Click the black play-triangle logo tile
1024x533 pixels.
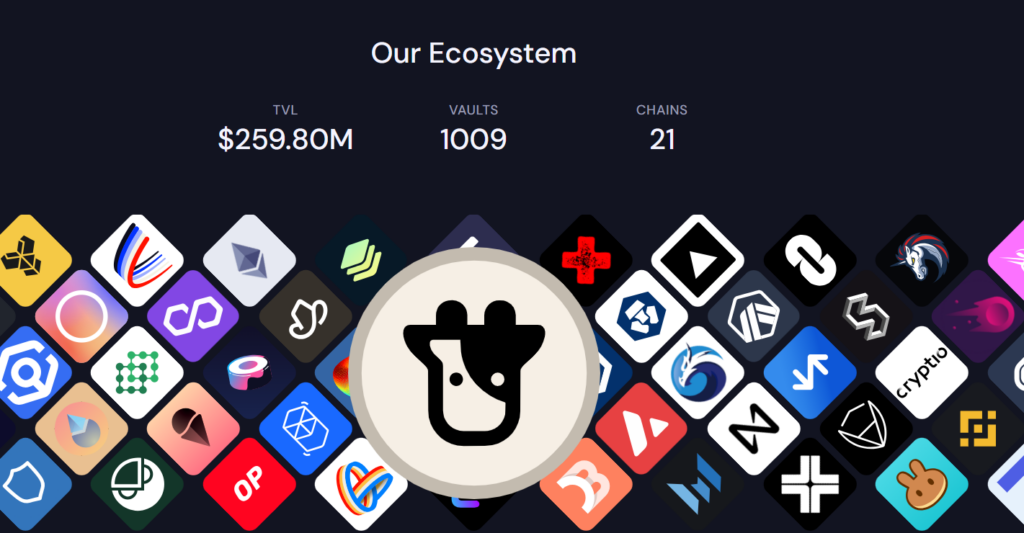point(697,261)
